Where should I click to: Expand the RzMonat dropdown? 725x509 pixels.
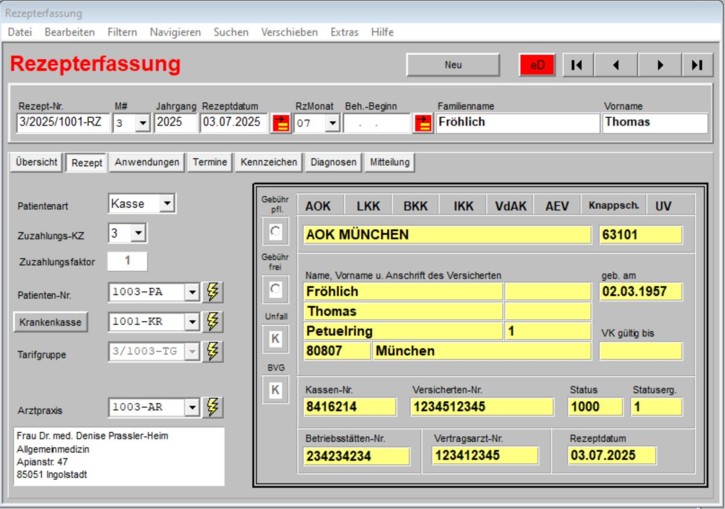tap(331, 123)
